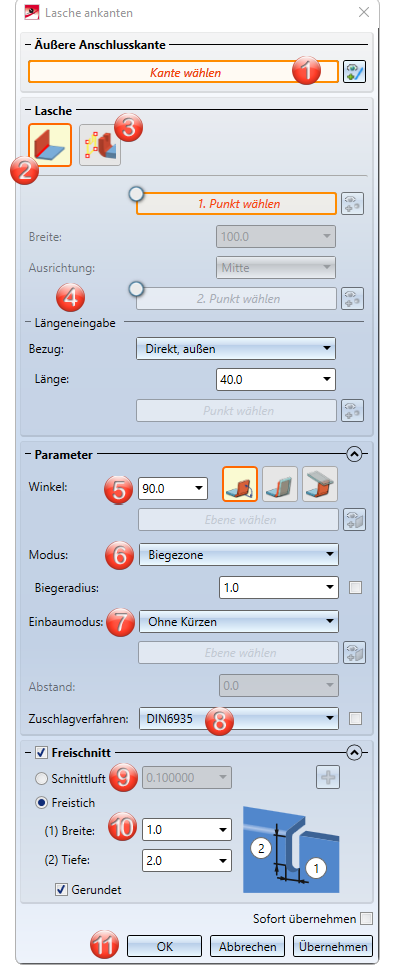This screenshot has width=393, height=977.
Task: Click plane picker icon below Winkel
Action: (354, 519)
